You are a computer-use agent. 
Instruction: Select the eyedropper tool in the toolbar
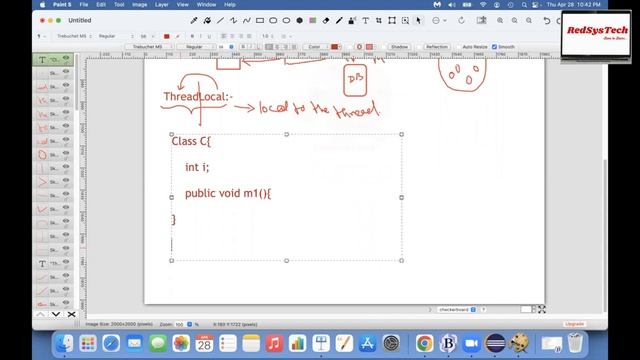[x=194, y=20]
